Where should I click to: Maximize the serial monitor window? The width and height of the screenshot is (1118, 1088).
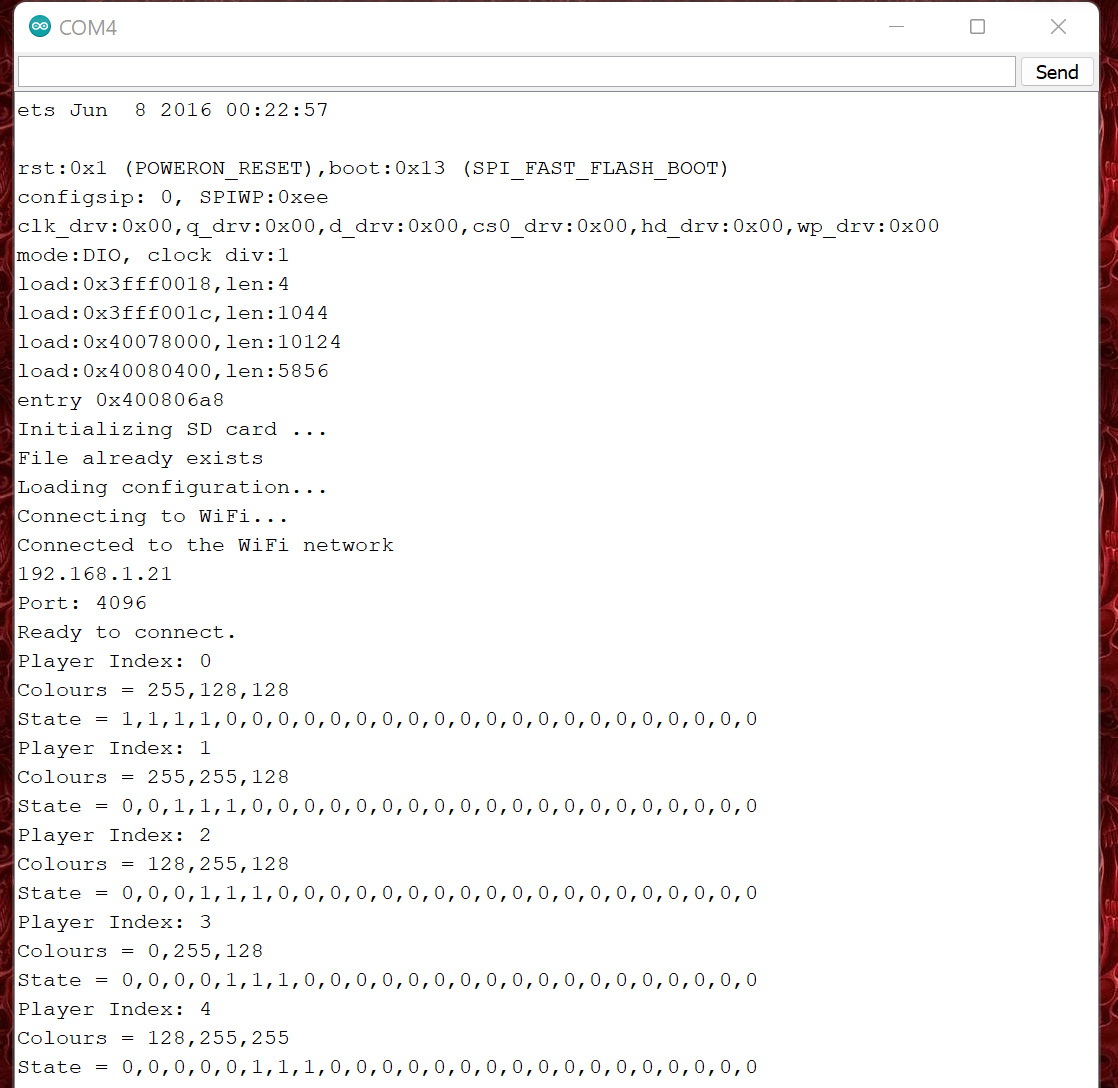coord(977,26)
